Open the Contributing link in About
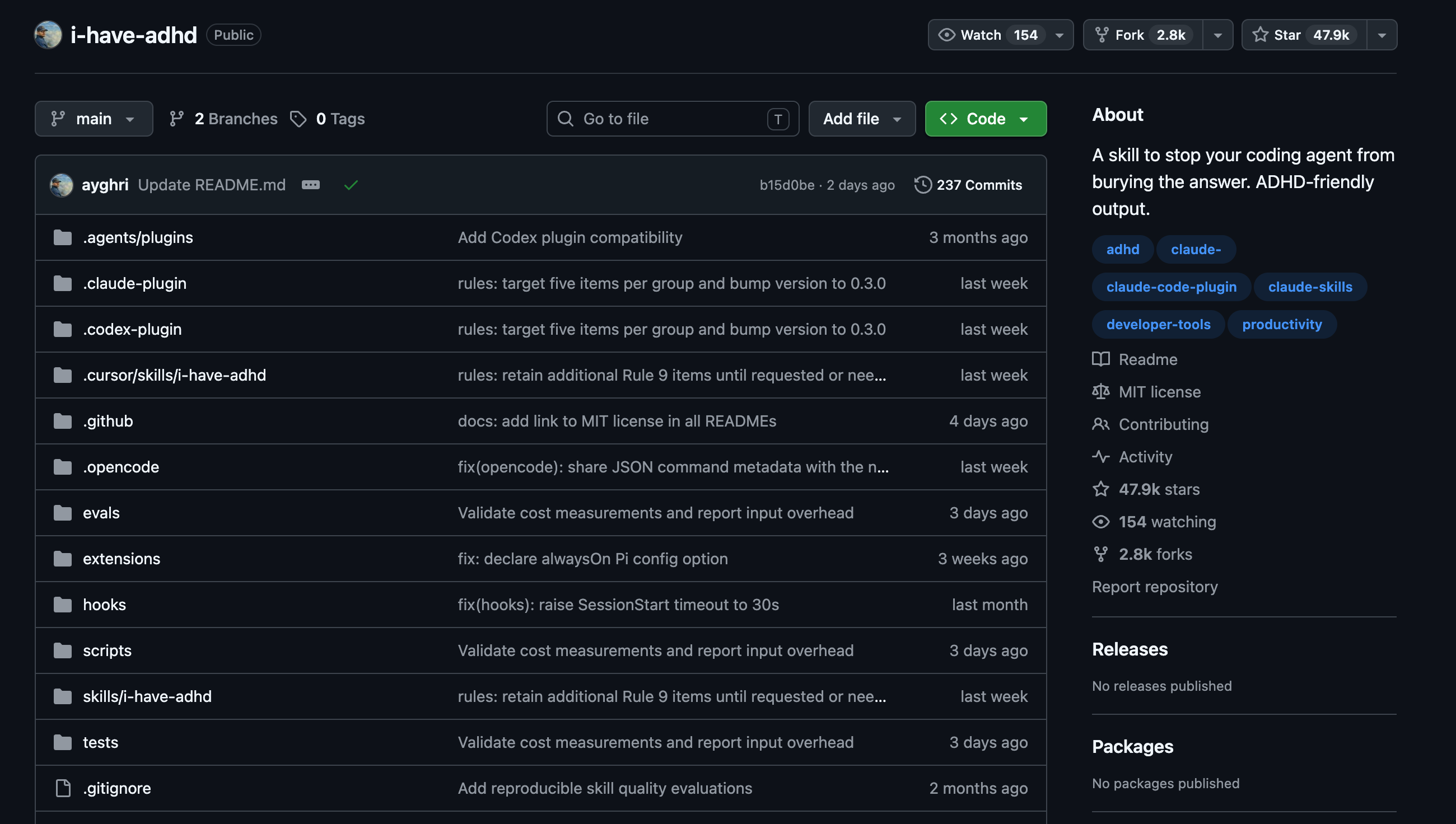The width and height of the screenshot is (1456, 824). coord(1163,424)
